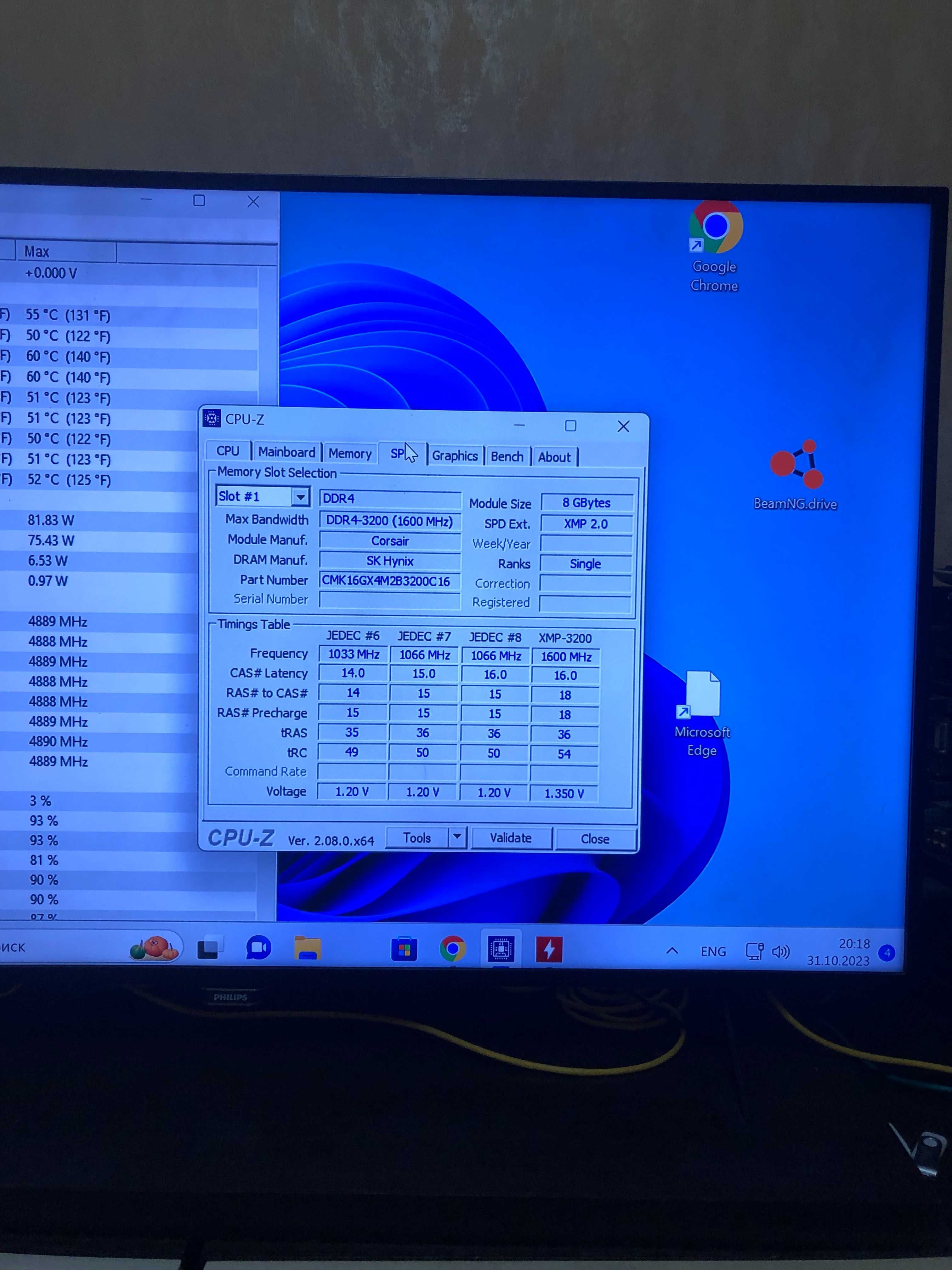Click the 6.53 W power reading
Viewport: 952px width, 1270px height.
[48, 561]
